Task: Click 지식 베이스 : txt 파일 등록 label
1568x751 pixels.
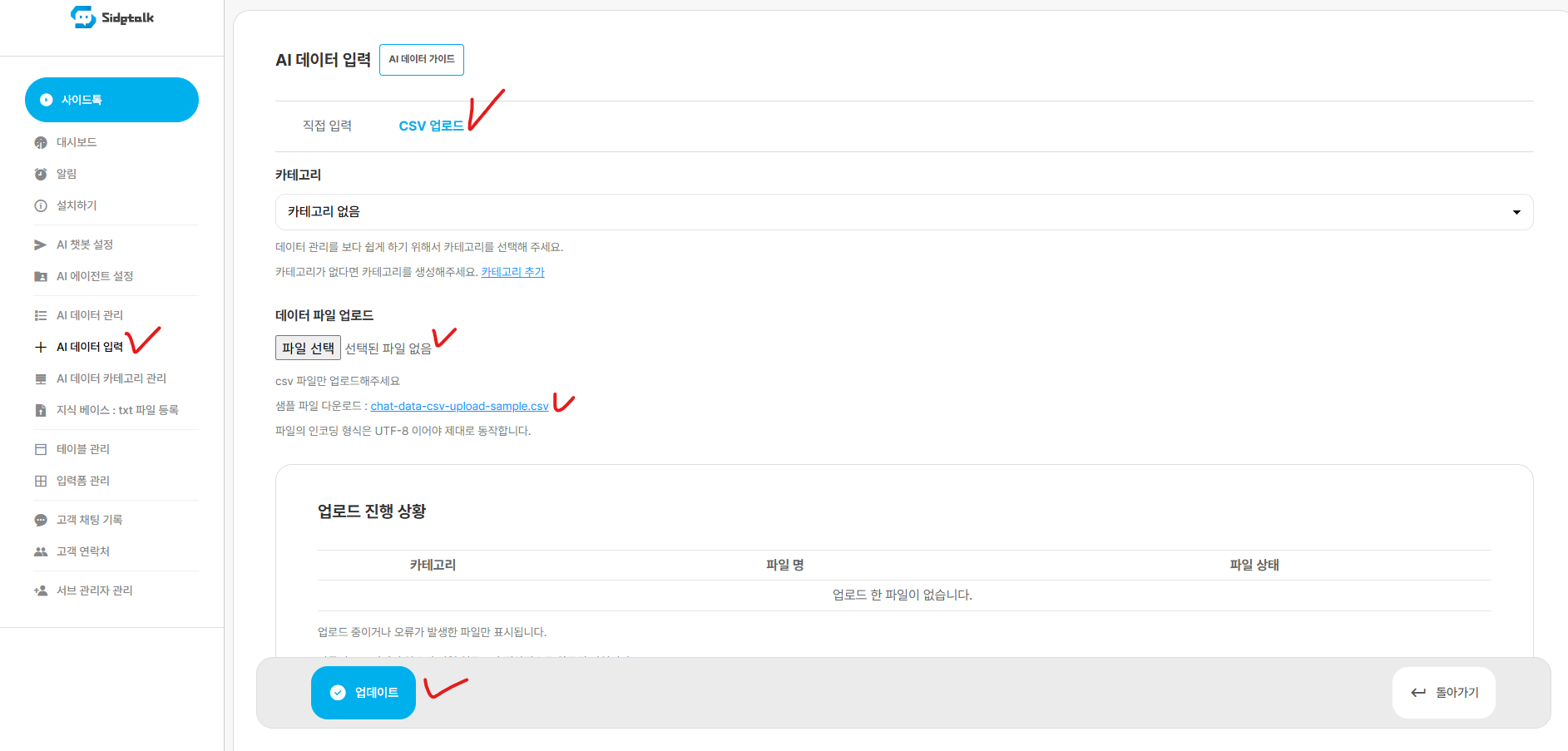Action: click(117, 410)
